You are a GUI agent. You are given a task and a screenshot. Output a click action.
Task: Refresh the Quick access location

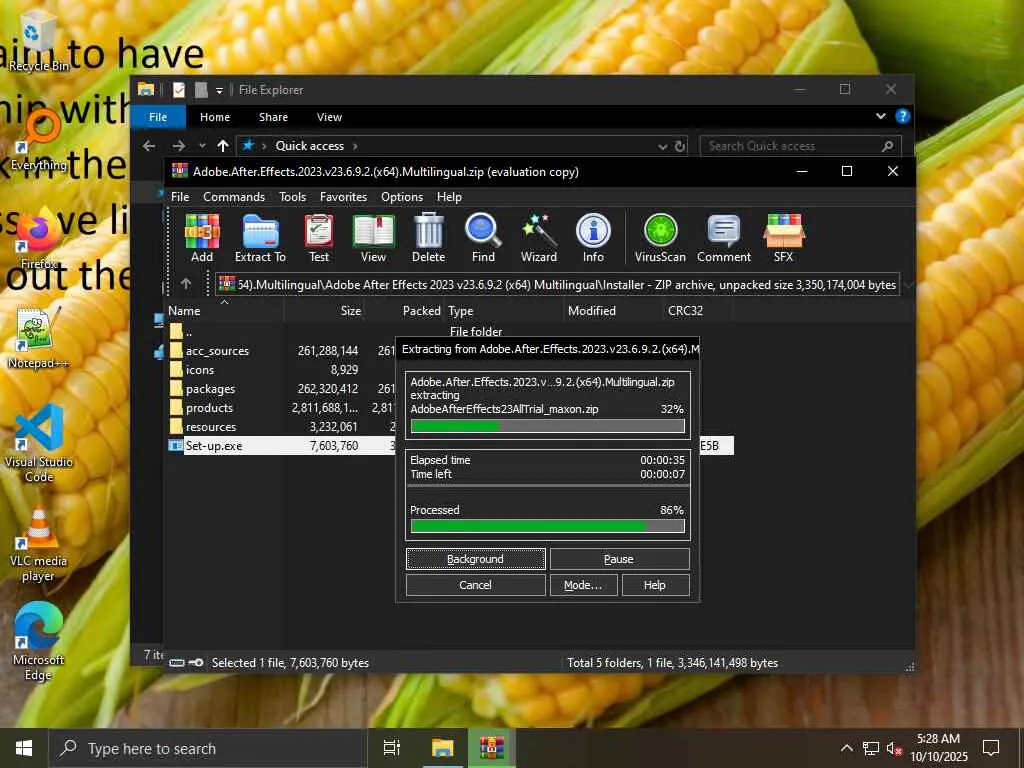click(x=680, y=146)
